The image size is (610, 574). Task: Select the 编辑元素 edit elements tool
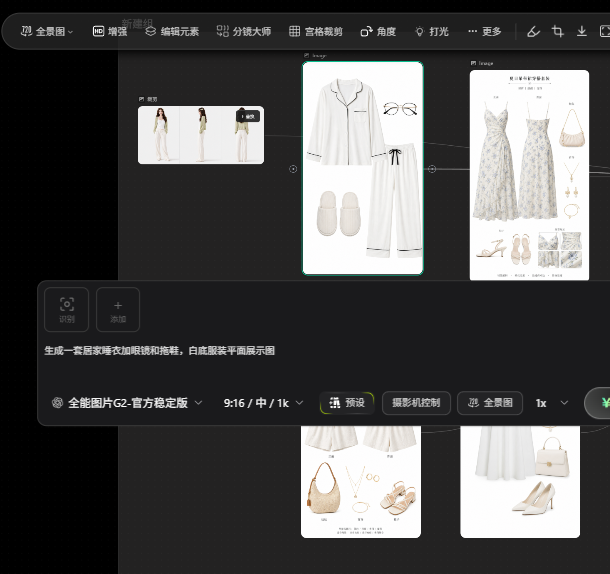coord(172,32)
